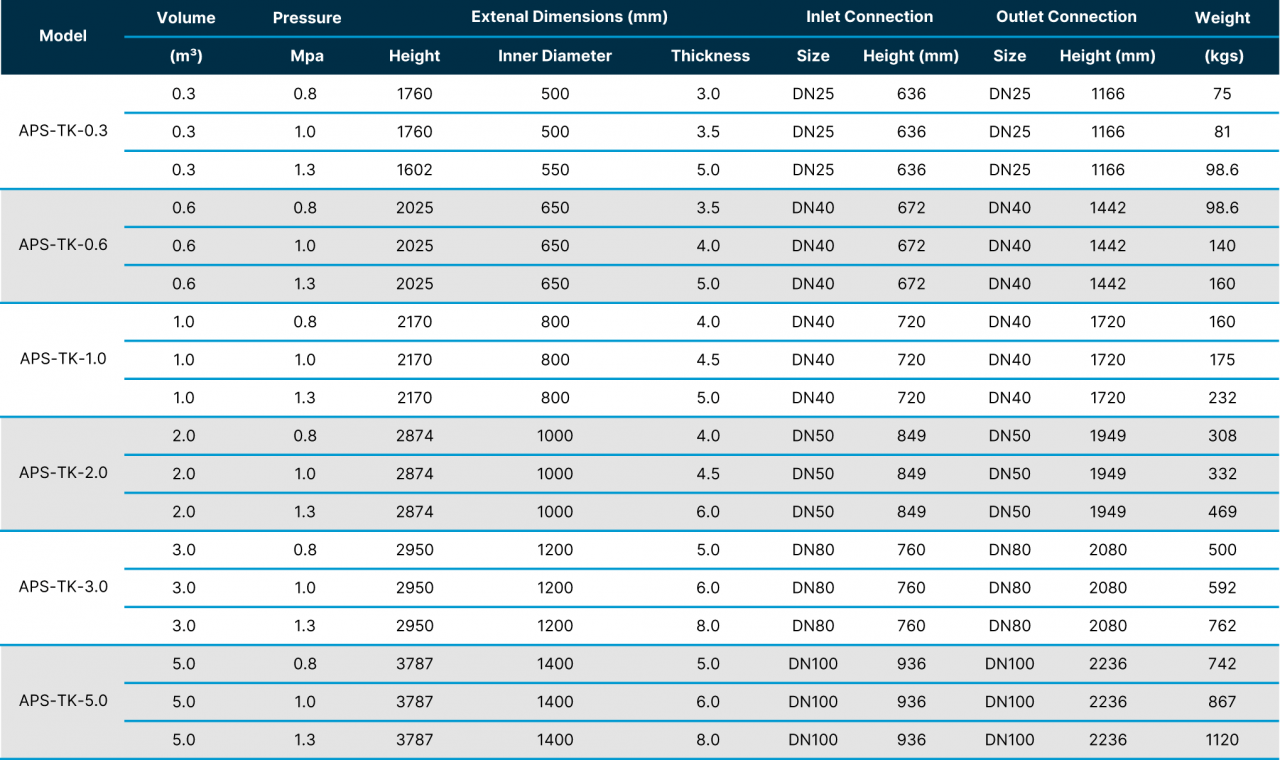Select the APS-TK-0.3 model cell
The image size is (1280, 760).
(63, 131)
